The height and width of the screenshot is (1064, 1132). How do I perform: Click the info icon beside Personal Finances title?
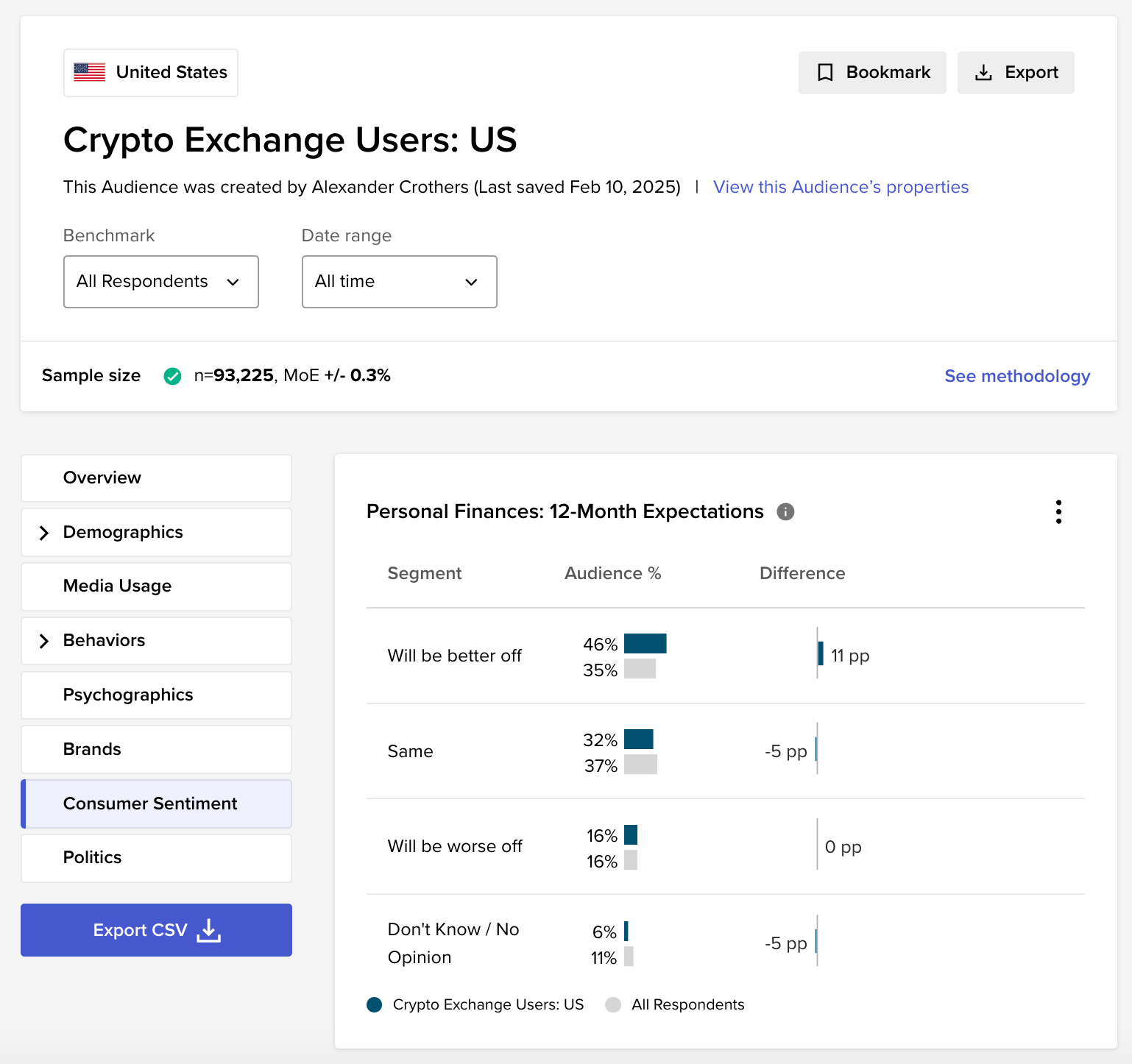click(785, 511)
